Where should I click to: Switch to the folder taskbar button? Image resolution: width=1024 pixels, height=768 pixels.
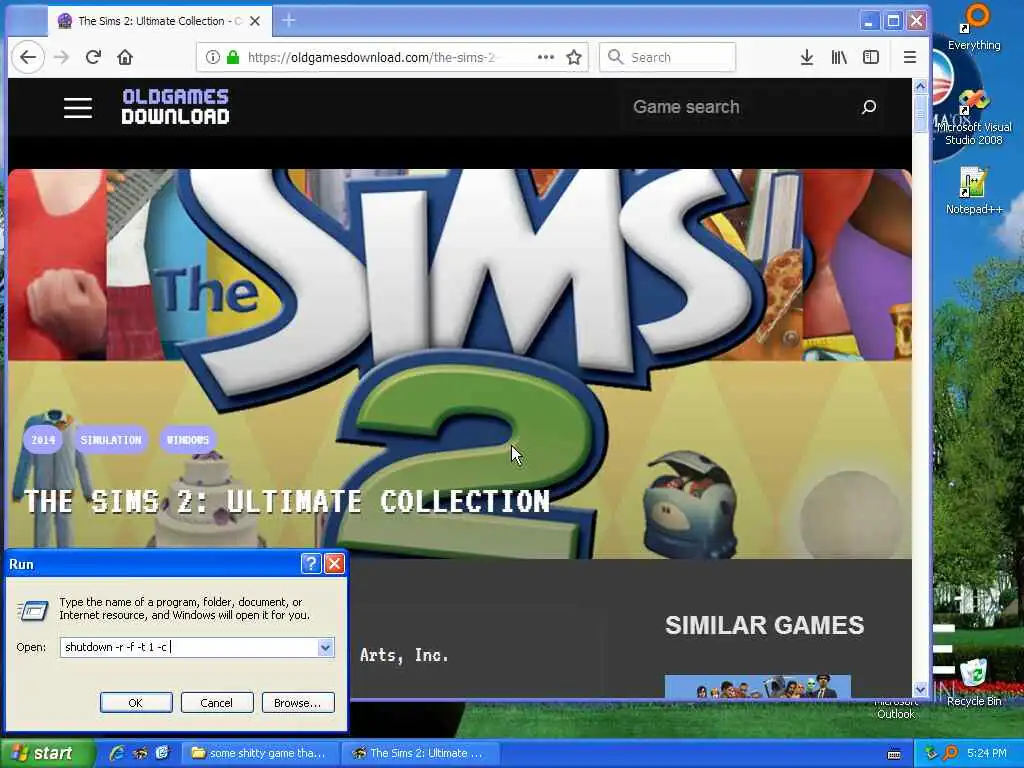[x=259, y=753]
